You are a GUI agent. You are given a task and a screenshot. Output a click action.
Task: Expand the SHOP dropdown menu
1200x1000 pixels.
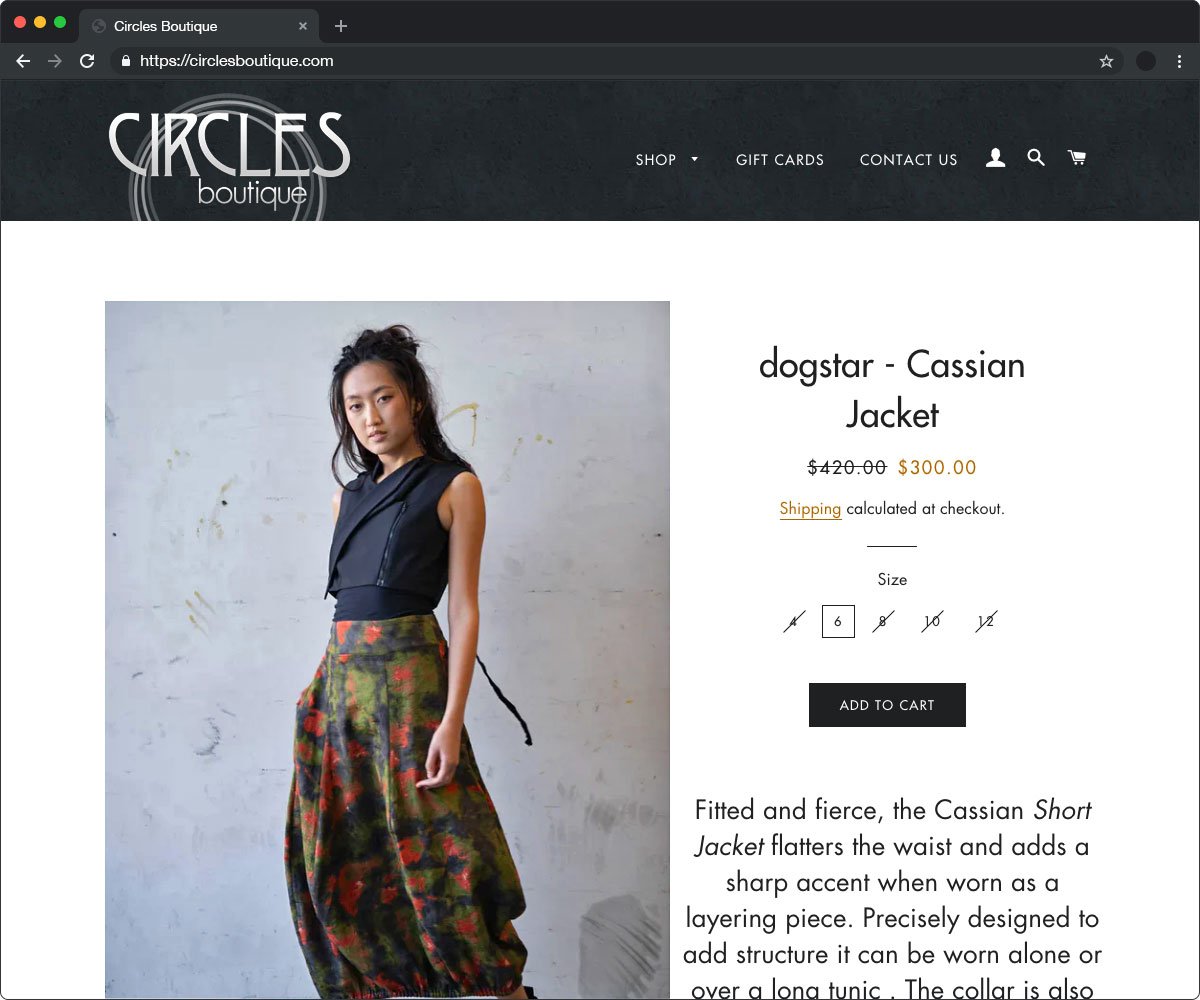click(x=667, y=160)
